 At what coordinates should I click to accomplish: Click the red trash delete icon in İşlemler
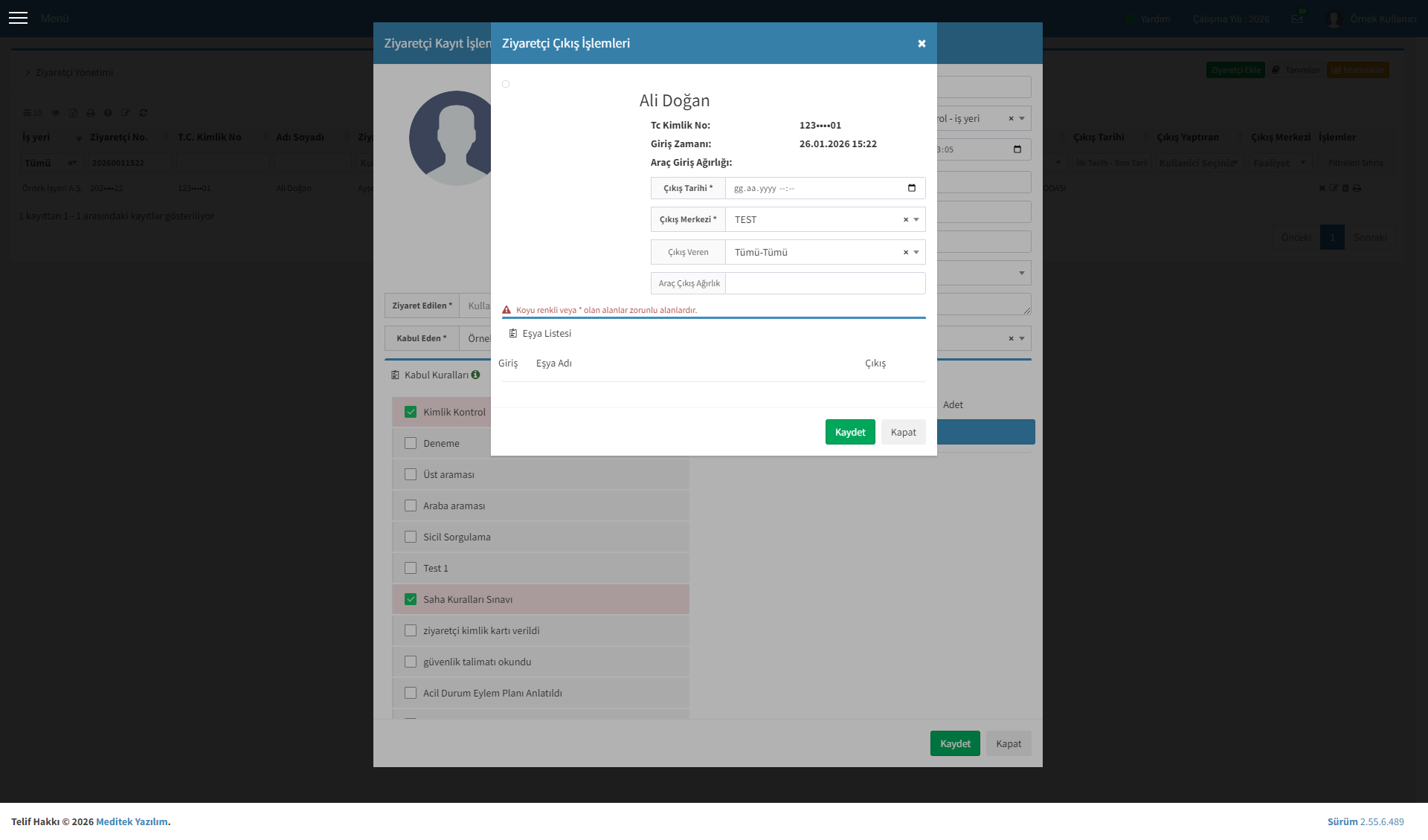[1345, 188]
